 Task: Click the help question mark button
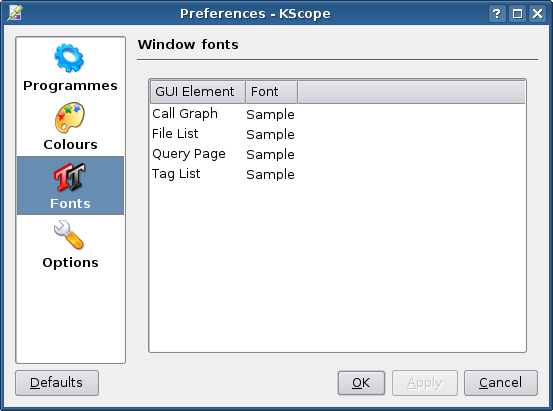[x=497, y=14]
